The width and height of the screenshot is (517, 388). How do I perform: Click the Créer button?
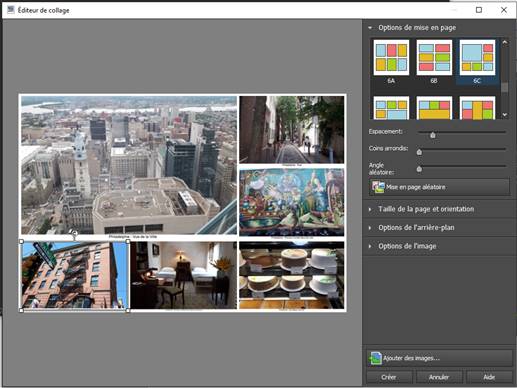389,377
